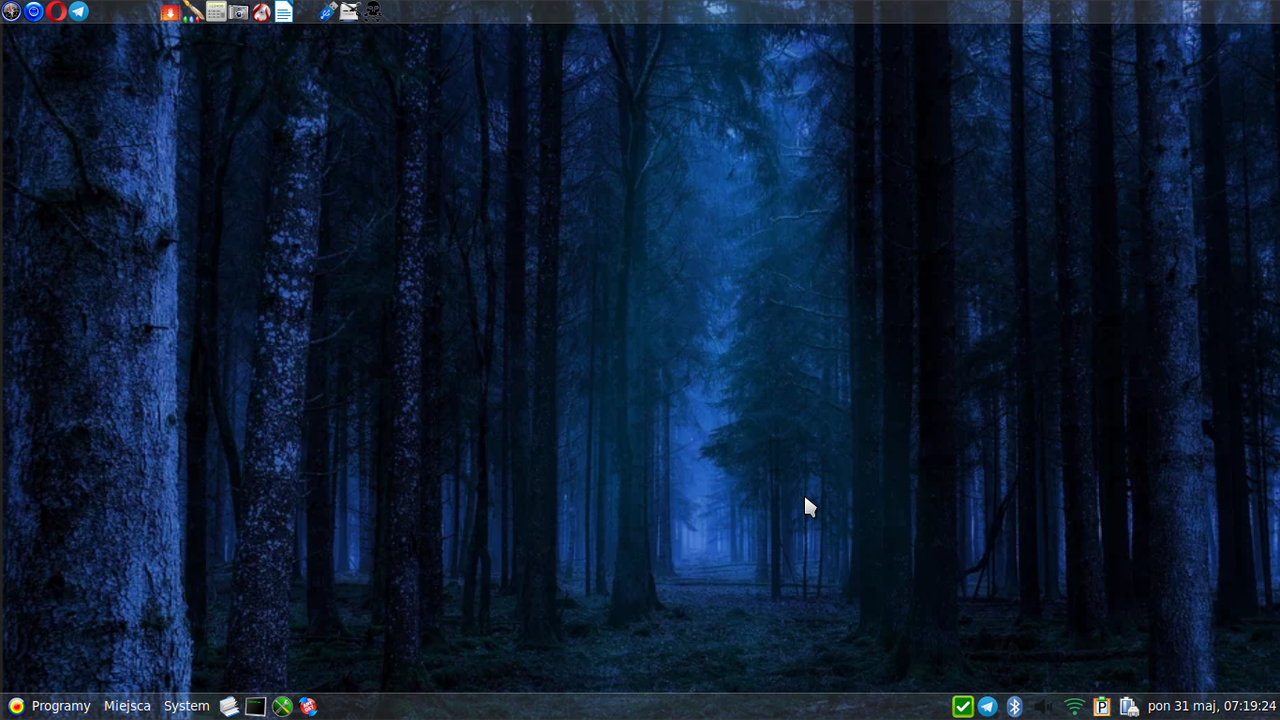The image size is (1280, 720).
Task: Open the System menu
Action: 187,706
